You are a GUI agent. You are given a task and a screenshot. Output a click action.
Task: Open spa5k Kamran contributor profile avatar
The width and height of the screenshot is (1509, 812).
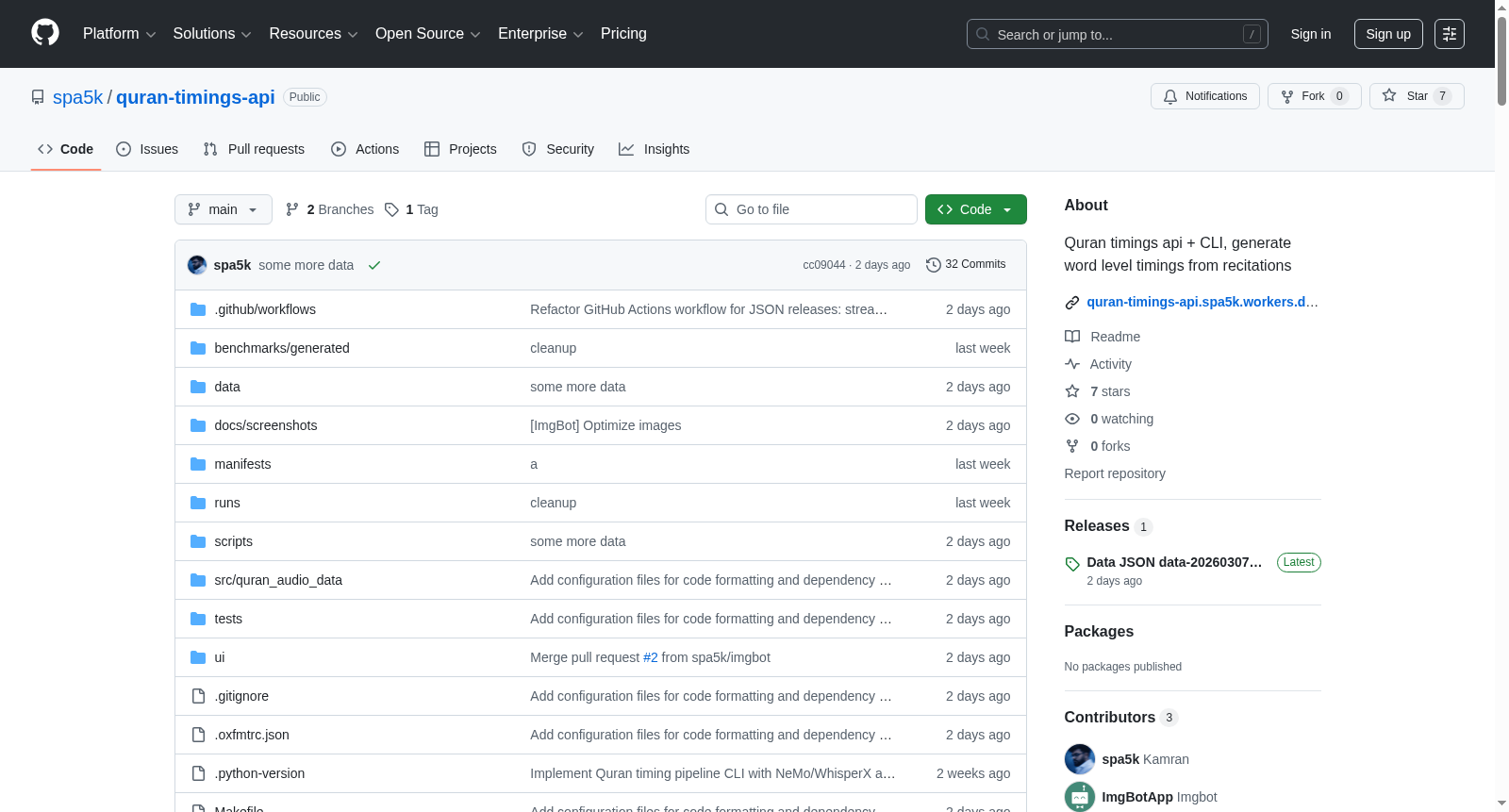[1080, 759]
